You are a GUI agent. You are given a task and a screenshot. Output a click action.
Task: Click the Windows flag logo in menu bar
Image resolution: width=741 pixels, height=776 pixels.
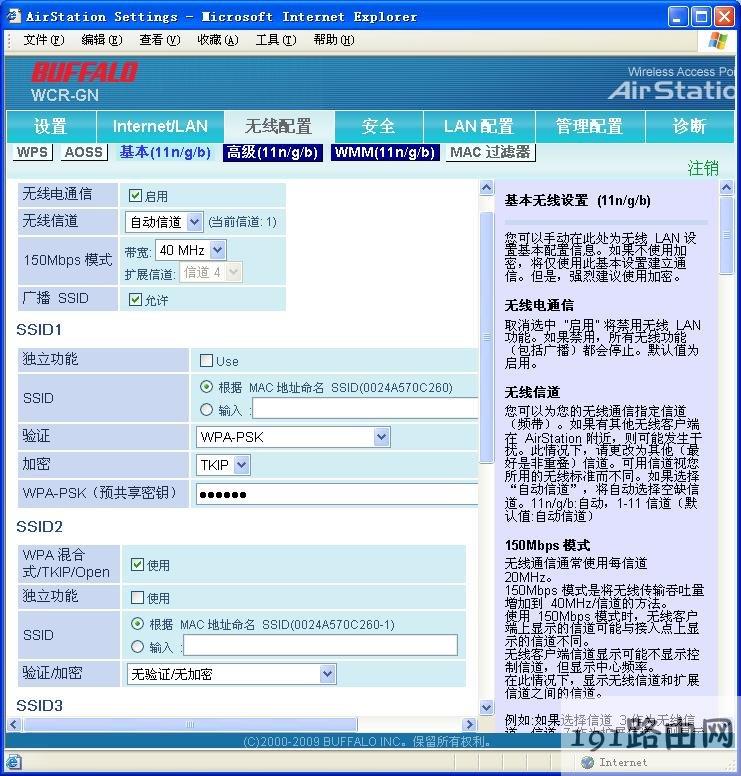(x=718, y=41)
